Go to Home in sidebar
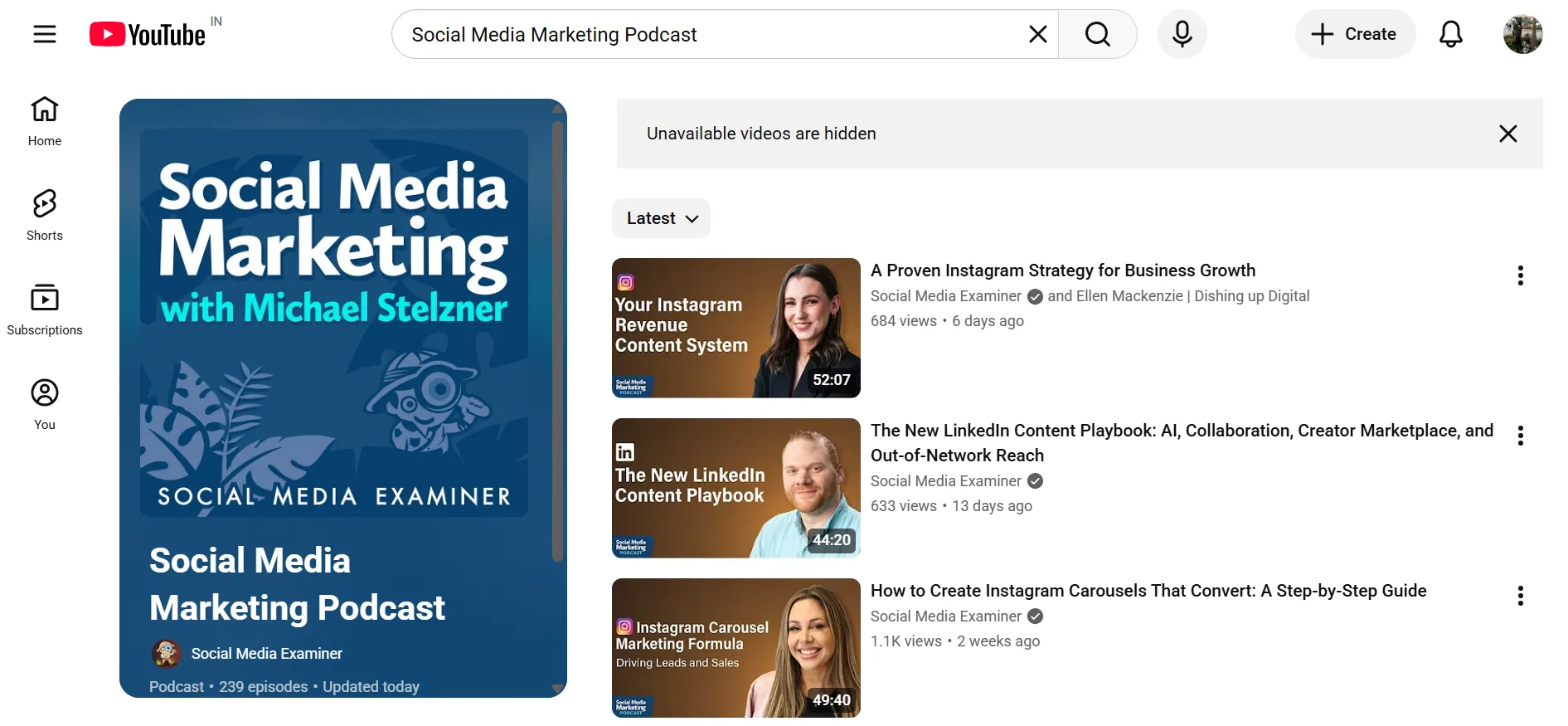The width and height of the screenshot is (1568, 726). click(x=45, y=121)
